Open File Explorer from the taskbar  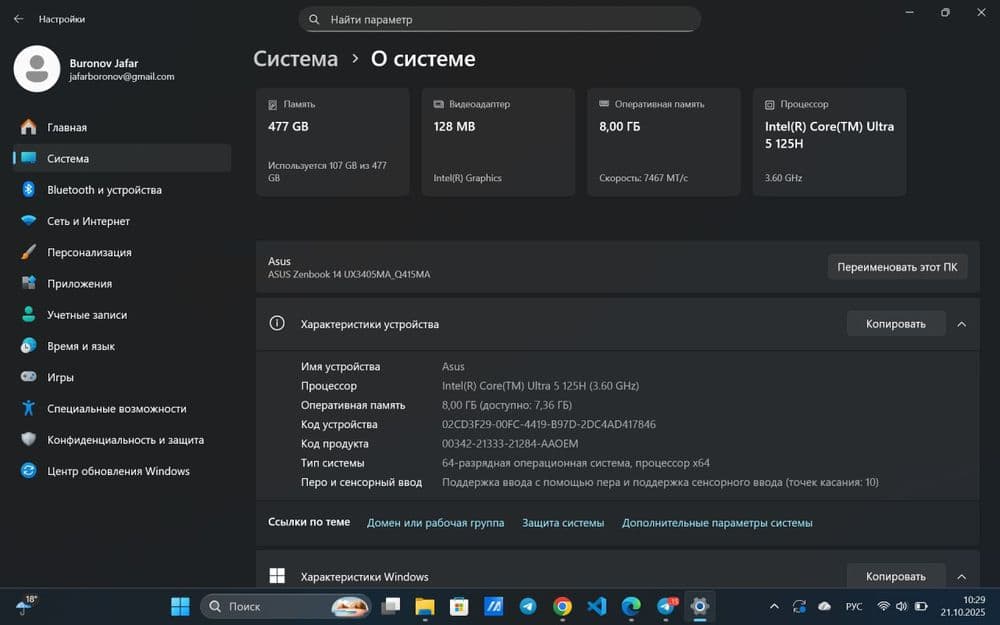pyautogui.click(x=425, y=606)
